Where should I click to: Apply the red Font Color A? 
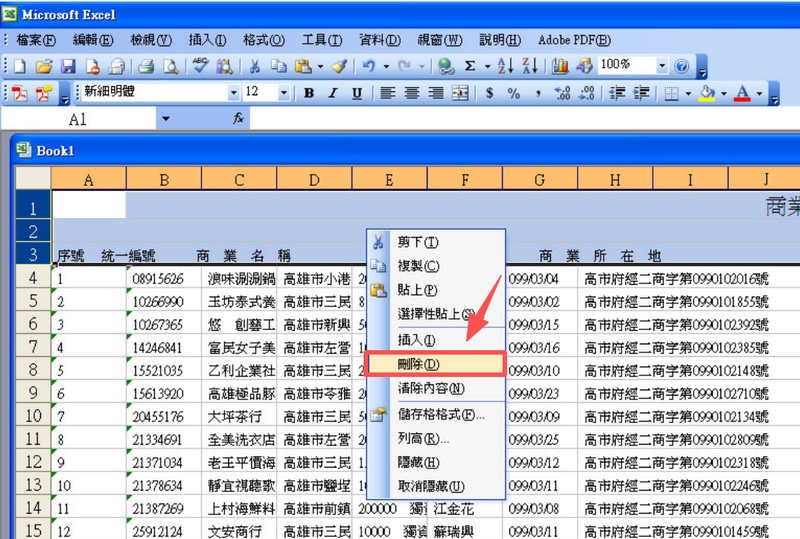742,93
